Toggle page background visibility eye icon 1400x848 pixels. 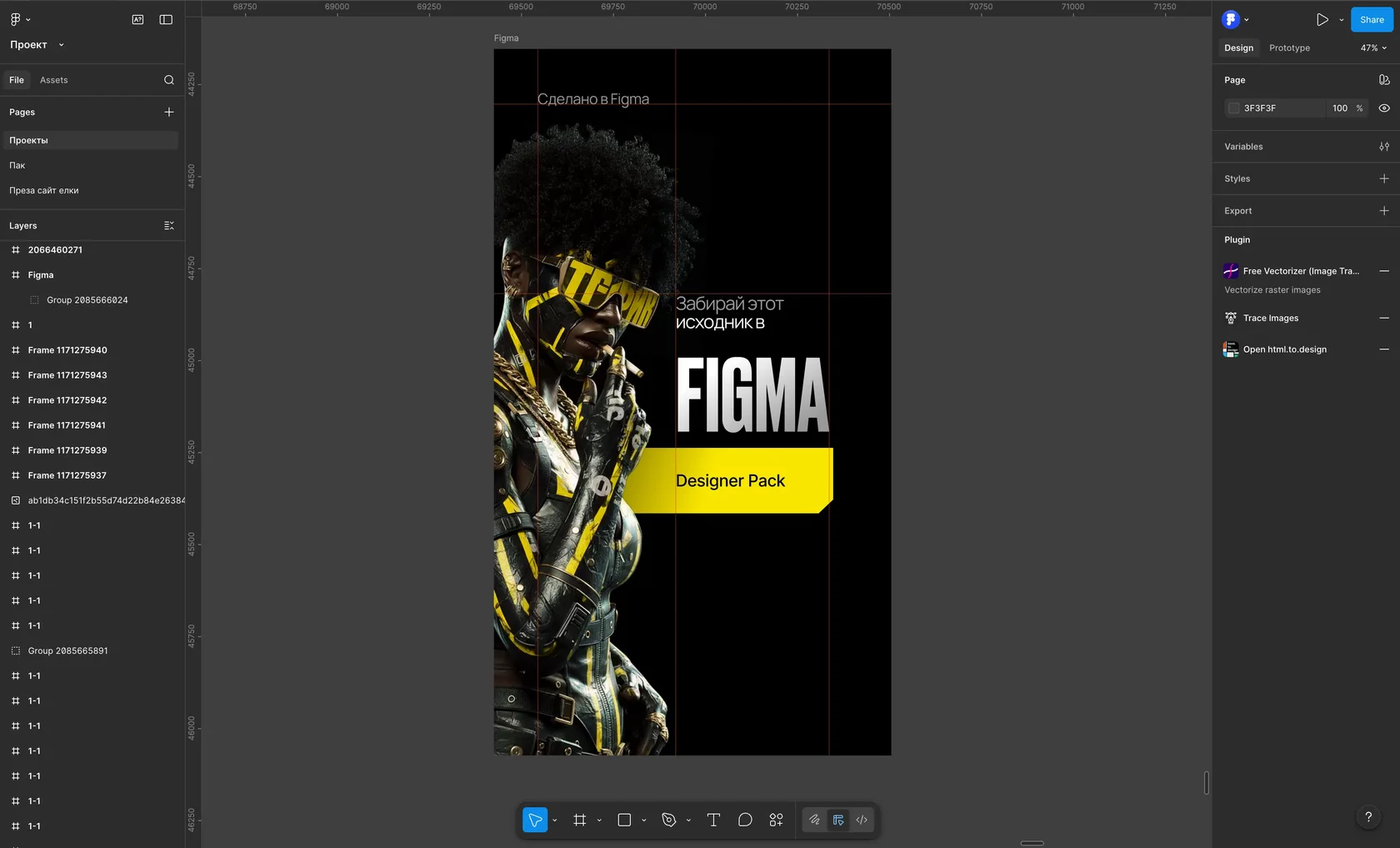point(1384,108)
